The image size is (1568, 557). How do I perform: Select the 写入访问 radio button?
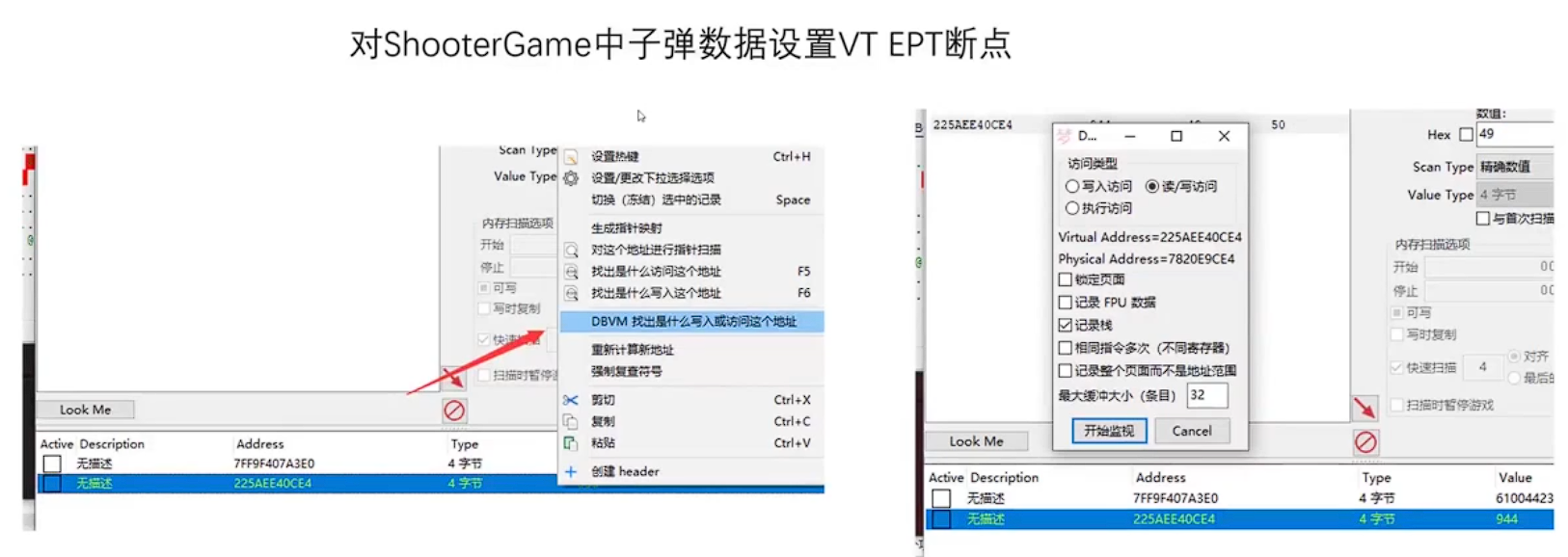tap(1072, 186)
